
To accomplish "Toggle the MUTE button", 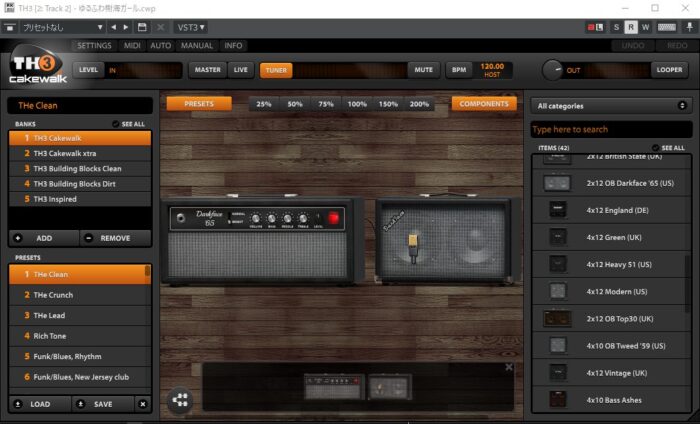I will pos(423,70).
